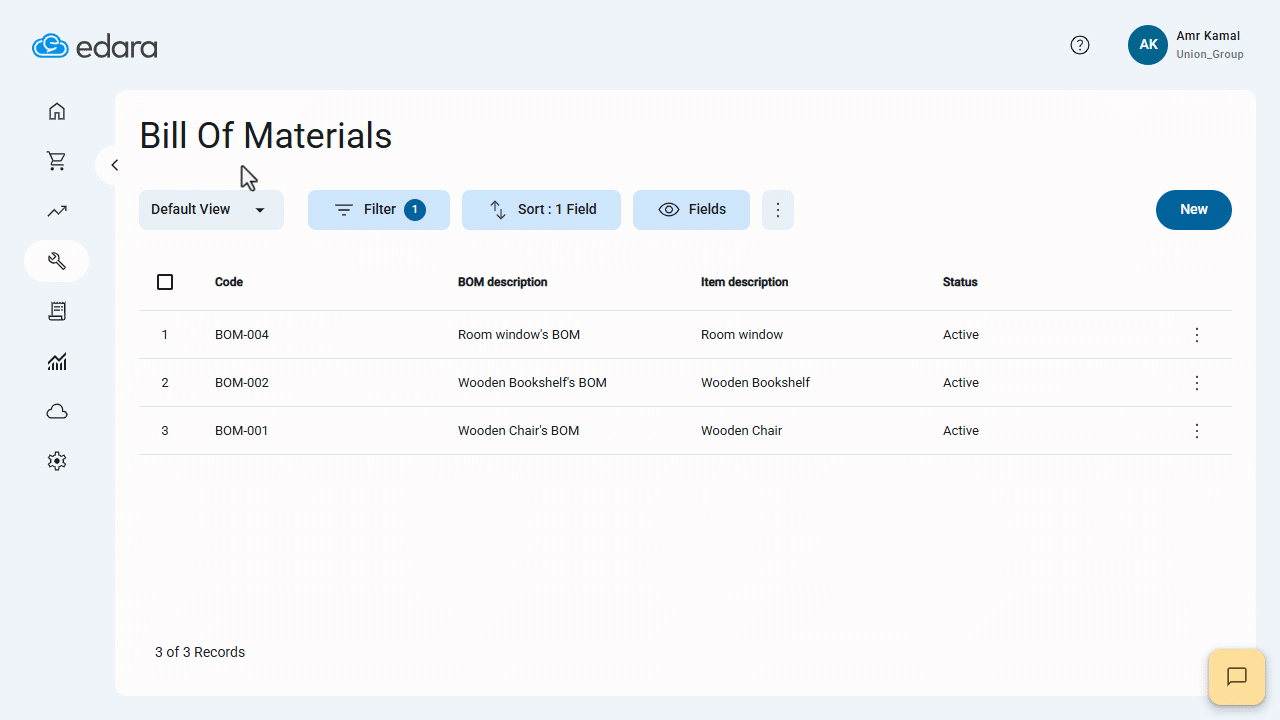Open the toolbar more options icon
This screenshot has width=1280, height=720.
pyautogui.click(x=778, y=210)
